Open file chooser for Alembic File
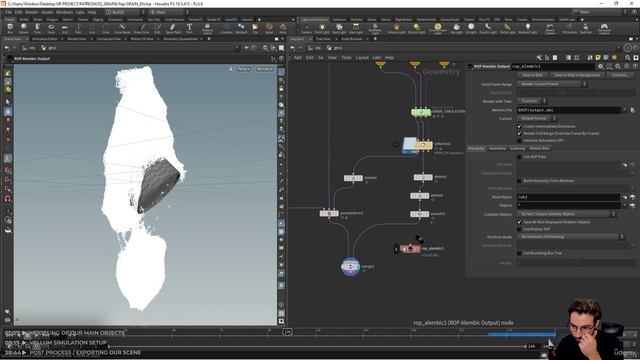The width and height of the screenshot is (640, 360). (x=632, y=110)
